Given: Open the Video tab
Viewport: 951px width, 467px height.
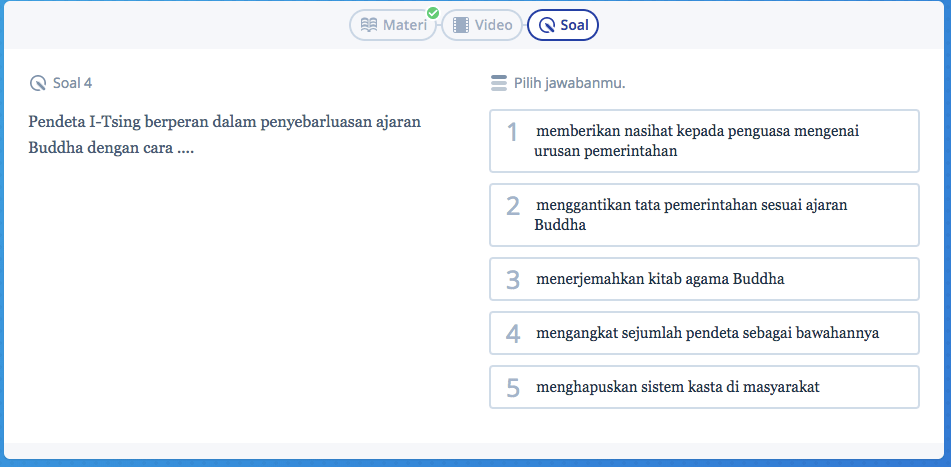Looking at the screenshot, I should point(482,25).
